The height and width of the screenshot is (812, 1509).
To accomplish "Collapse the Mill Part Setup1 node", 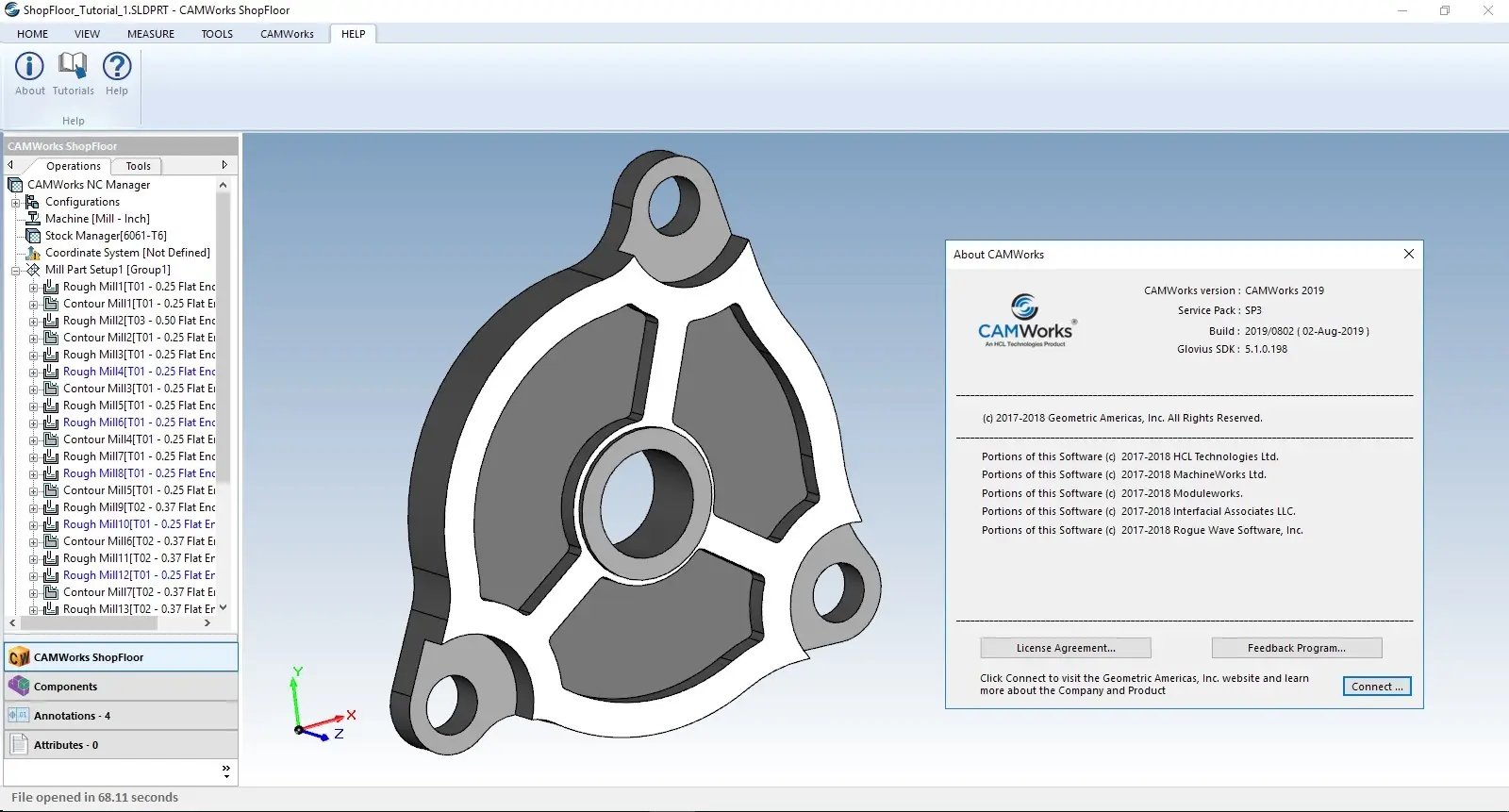I will 15,270.
